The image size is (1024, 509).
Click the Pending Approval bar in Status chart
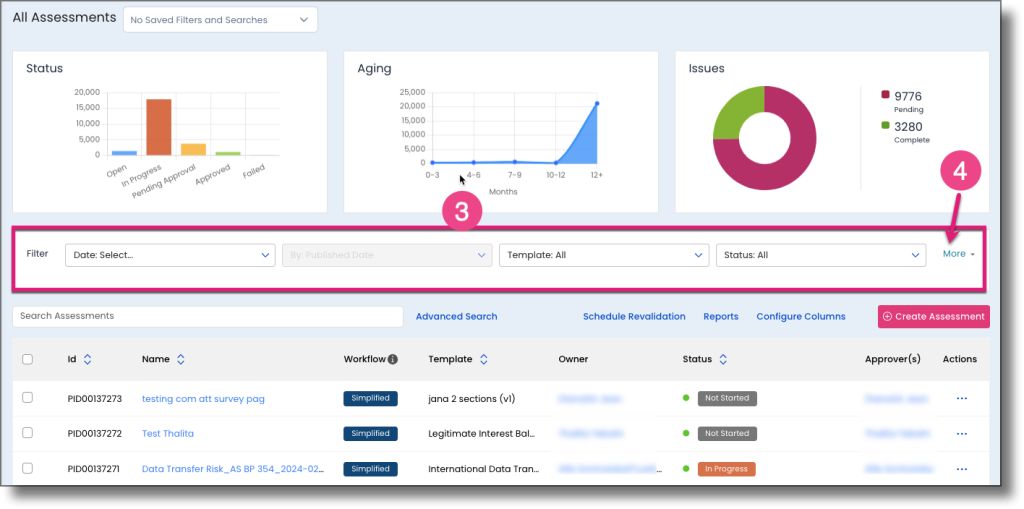coord(193,150)
